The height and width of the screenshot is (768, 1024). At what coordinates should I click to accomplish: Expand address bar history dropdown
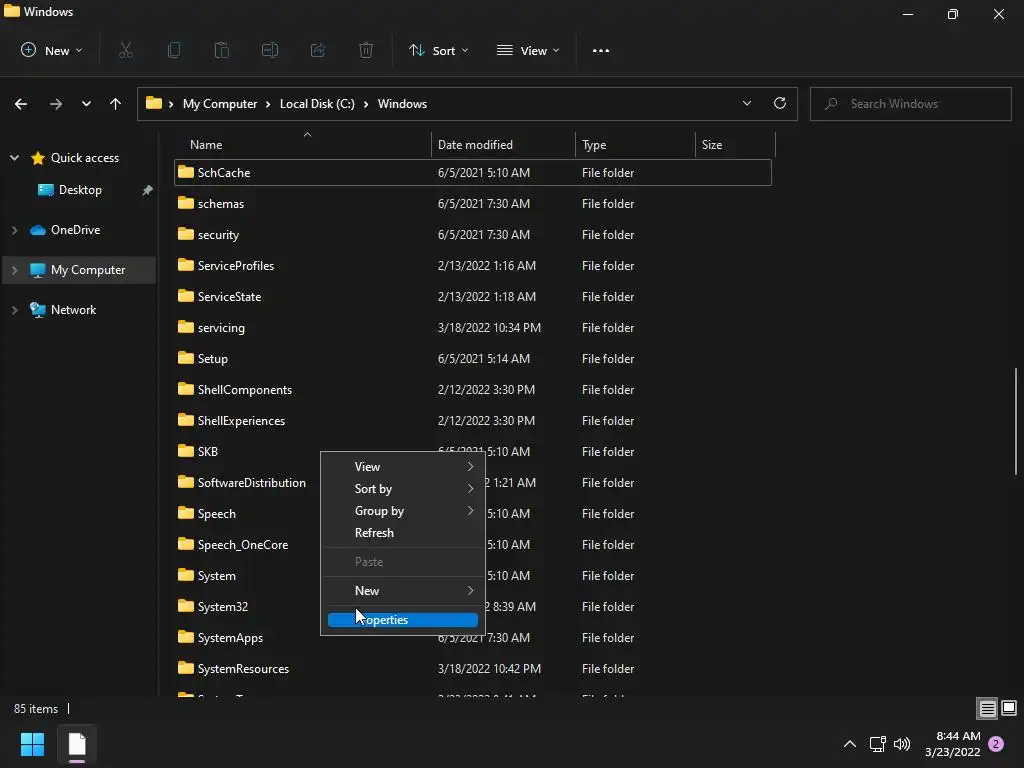click(746, 103)
